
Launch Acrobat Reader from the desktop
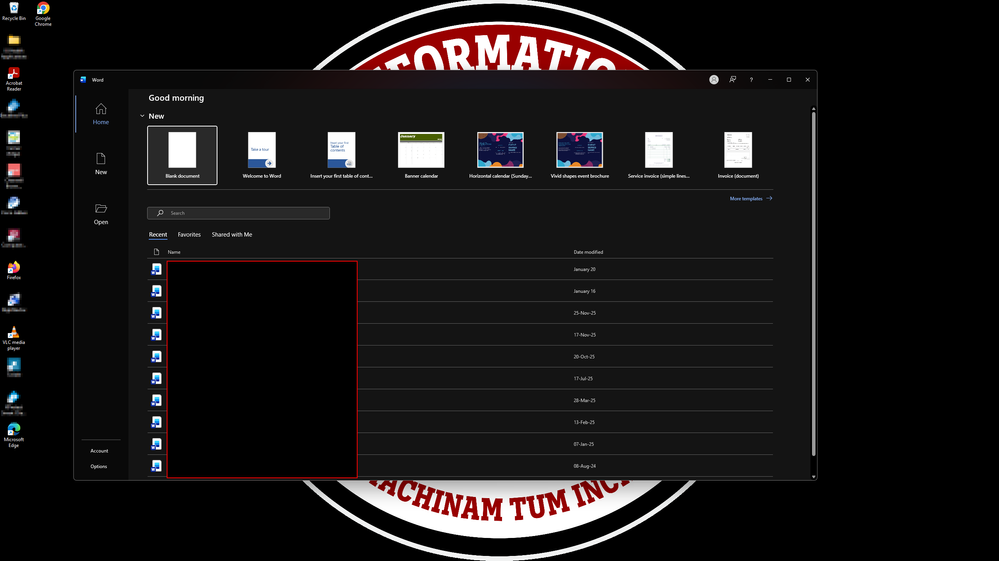pyautogui.click(x=13, y=79)
